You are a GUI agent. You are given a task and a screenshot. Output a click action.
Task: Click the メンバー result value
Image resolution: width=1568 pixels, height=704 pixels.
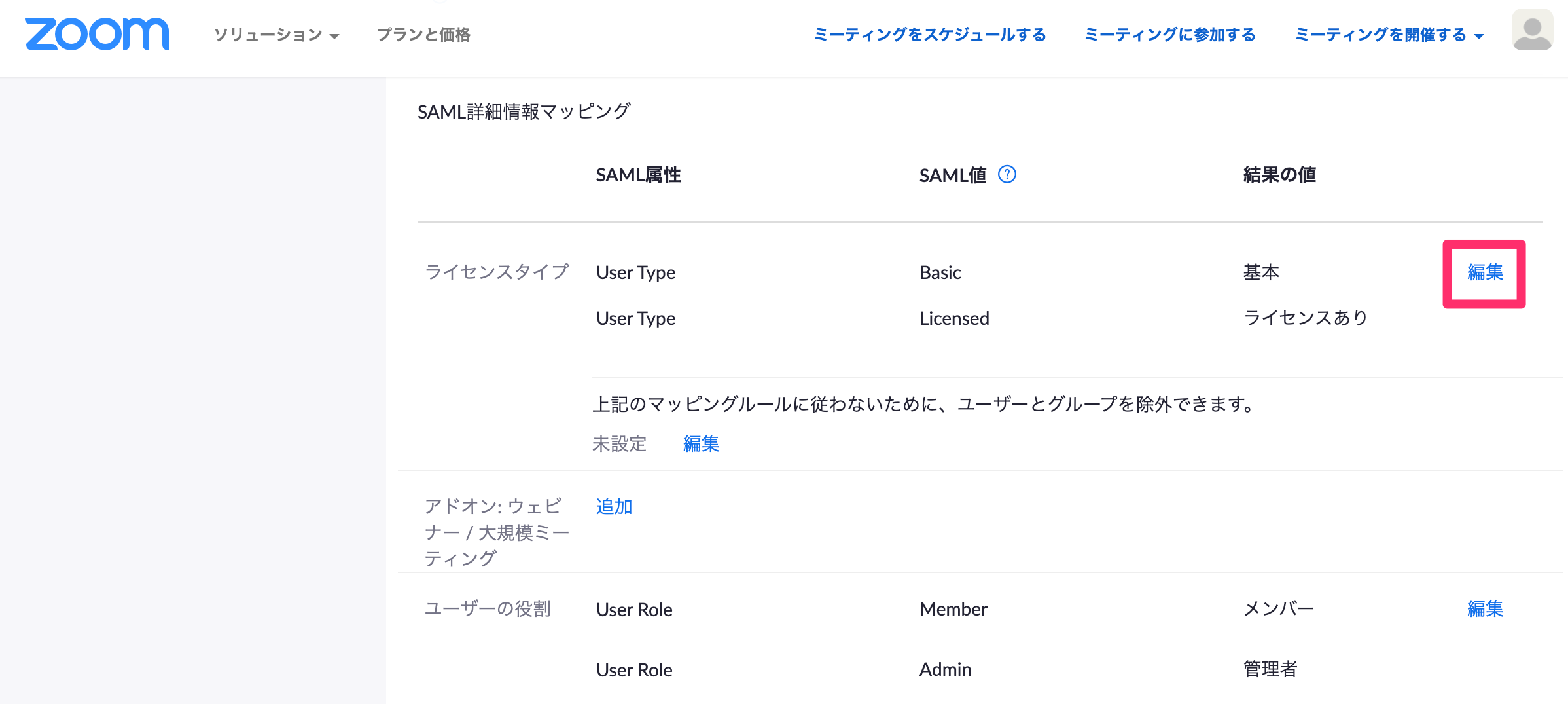(x=1279, y=608)
